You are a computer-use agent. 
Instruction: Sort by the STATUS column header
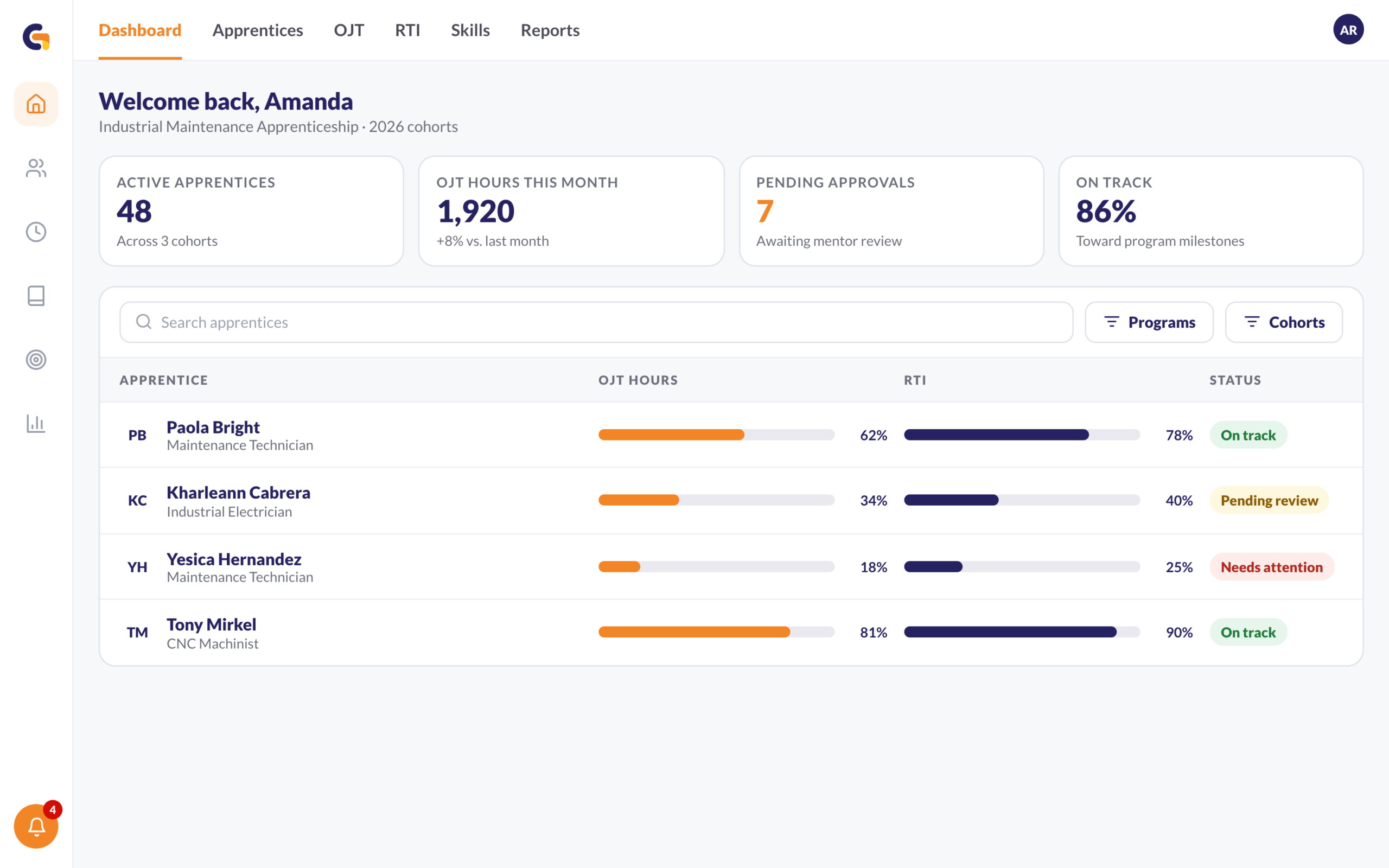tap(1235, 380)
